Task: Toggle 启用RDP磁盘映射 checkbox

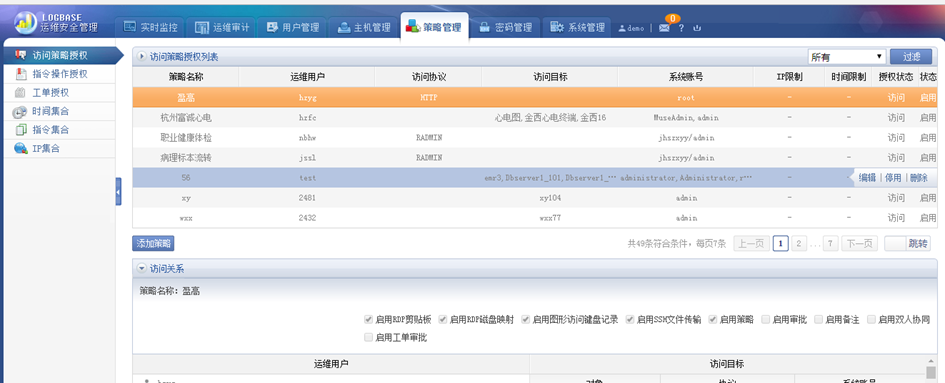Action: [x=442, y=320]
